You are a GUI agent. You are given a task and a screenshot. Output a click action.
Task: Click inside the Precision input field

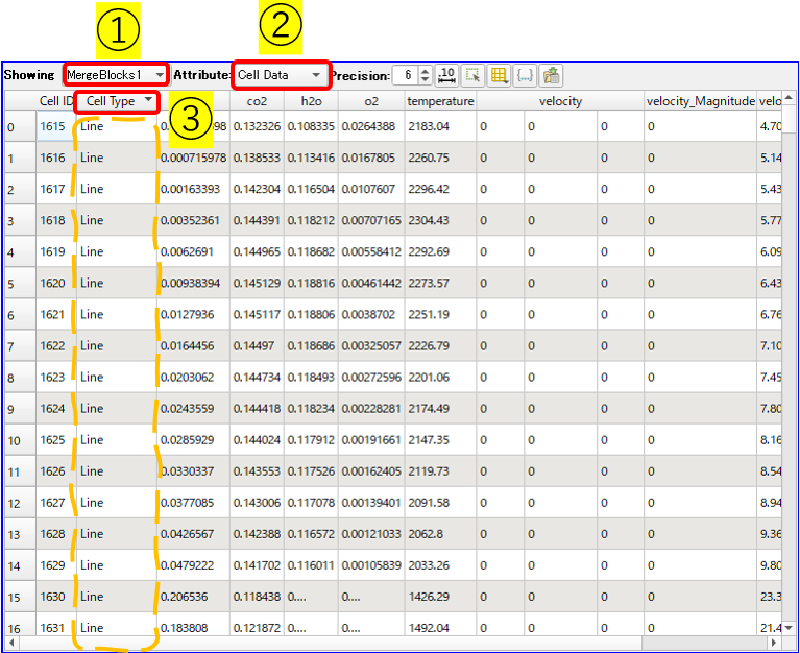click(406, 75)
